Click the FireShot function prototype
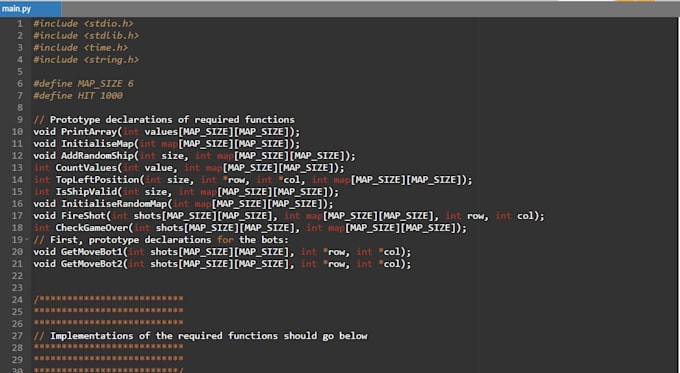The height and width of the screenshot is (373, 680). click(289, 216)
